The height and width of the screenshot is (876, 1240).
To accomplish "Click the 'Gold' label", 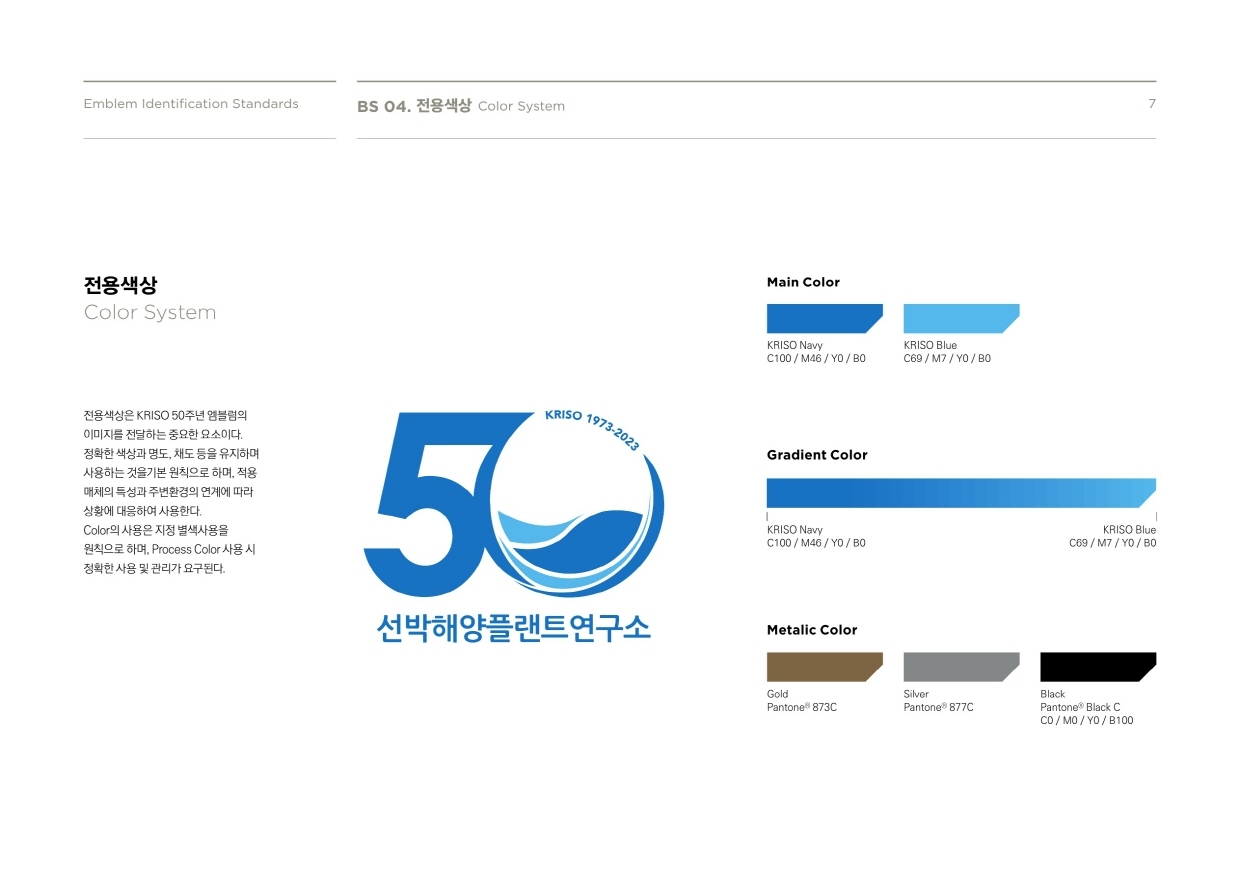I will click(x=778, y=694).
